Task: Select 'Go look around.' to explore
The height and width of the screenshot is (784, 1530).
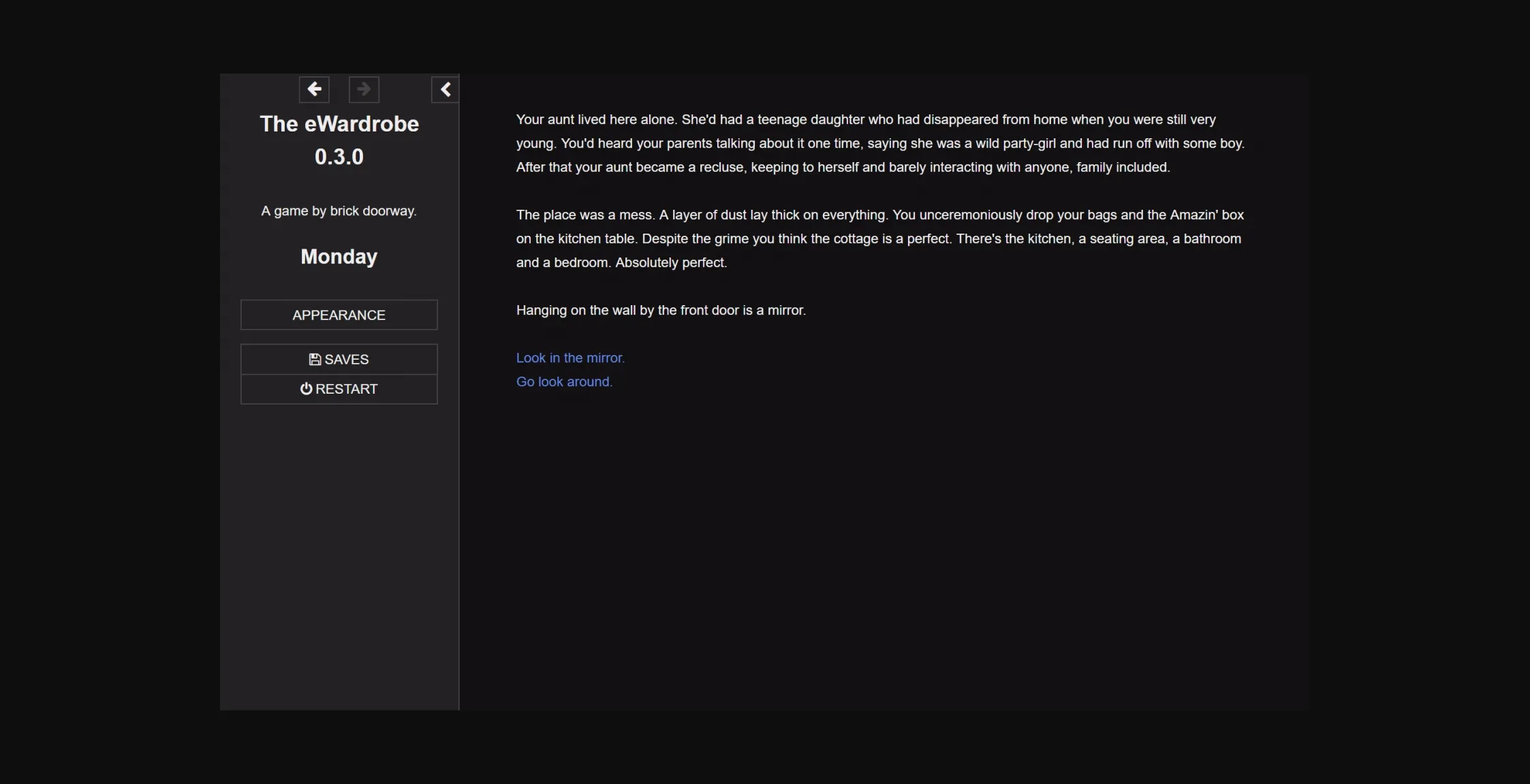Action: (564, 381)
